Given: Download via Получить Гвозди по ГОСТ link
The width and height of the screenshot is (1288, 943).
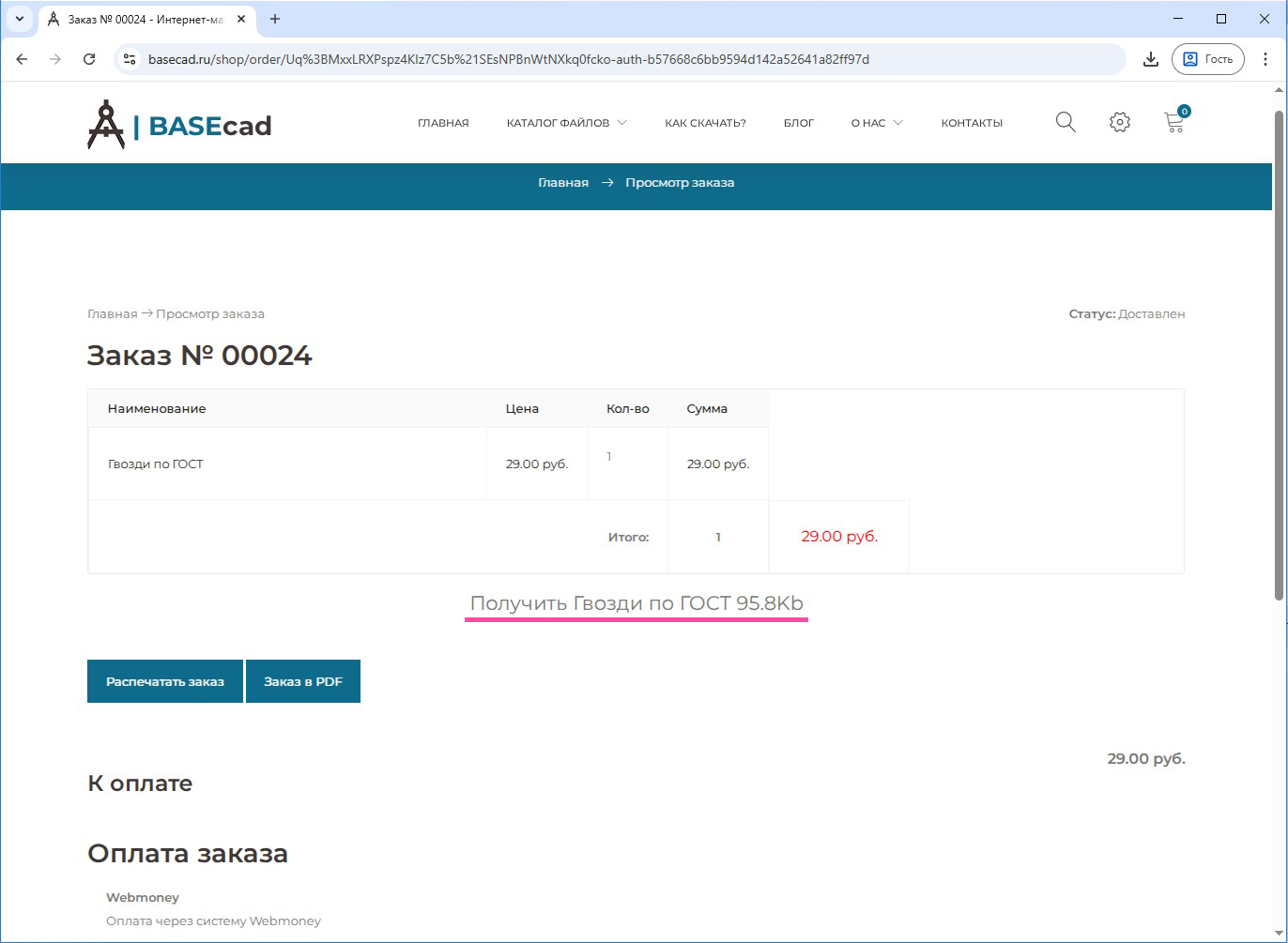Looking at the screenshot, I should tap(636, 603).
